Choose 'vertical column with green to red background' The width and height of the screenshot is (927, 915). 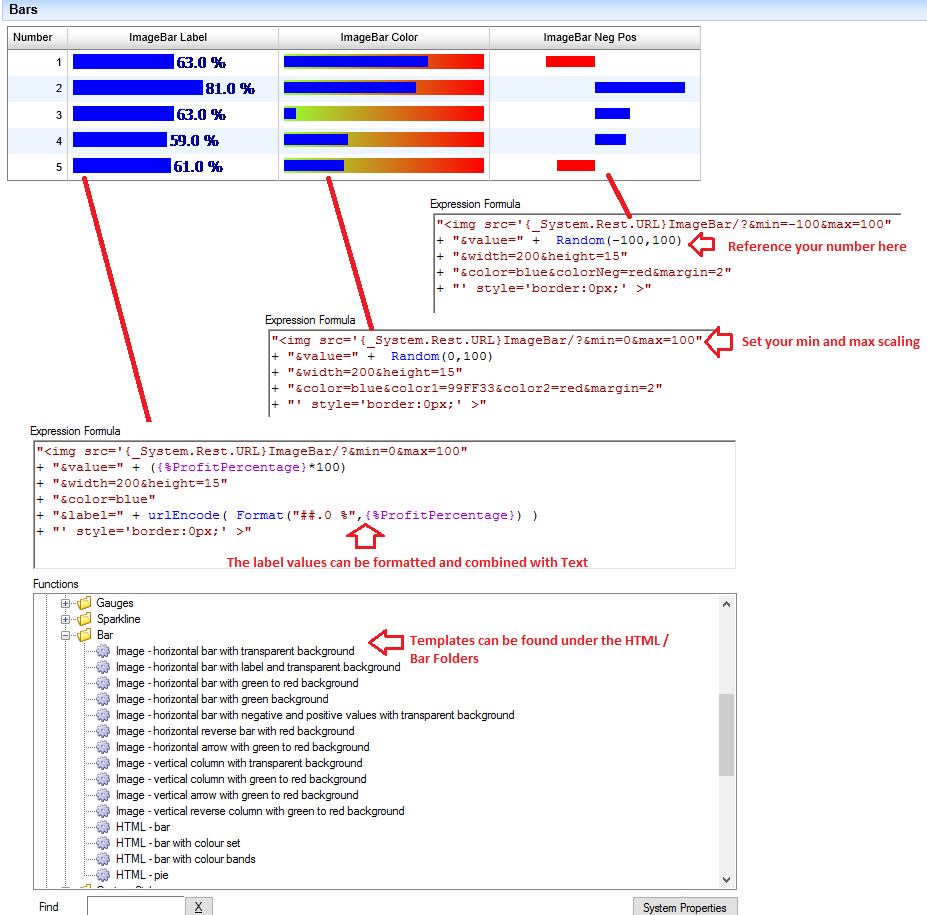click(241, 778)
